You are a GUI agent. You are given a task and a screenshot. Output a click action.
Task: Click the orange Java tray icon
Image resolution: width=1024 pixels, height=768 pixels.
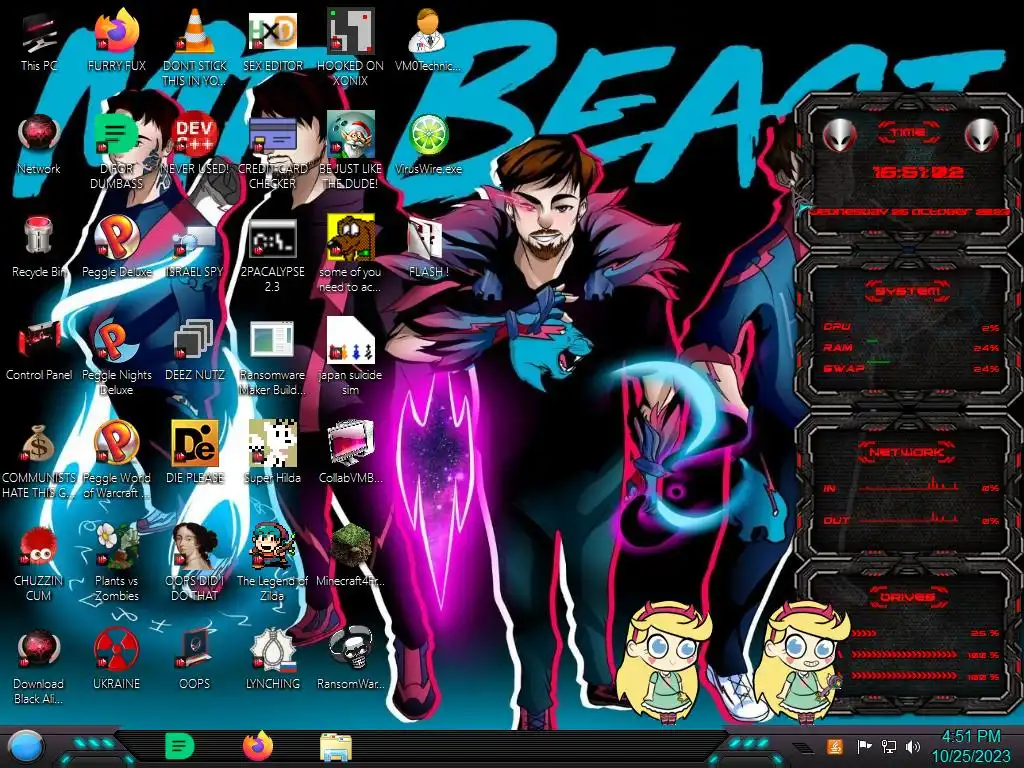[x=835, y=746]
